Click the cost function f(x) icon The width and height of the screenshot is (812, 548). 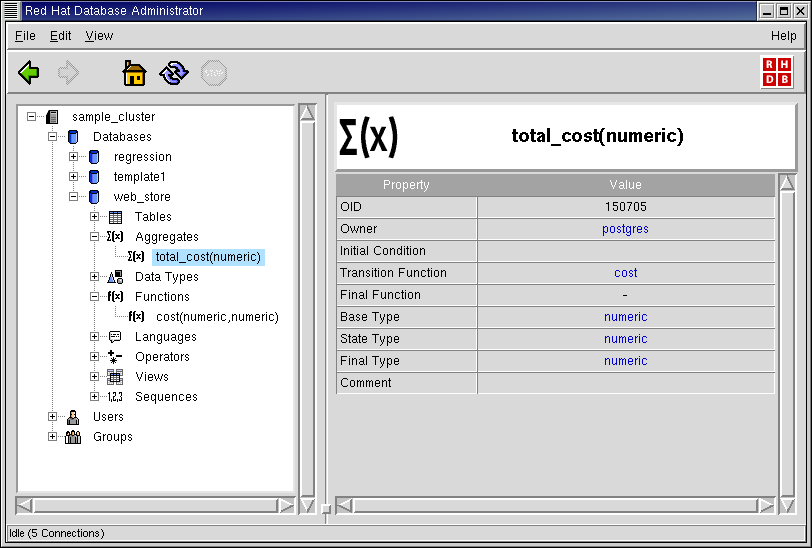coord(136,316)
